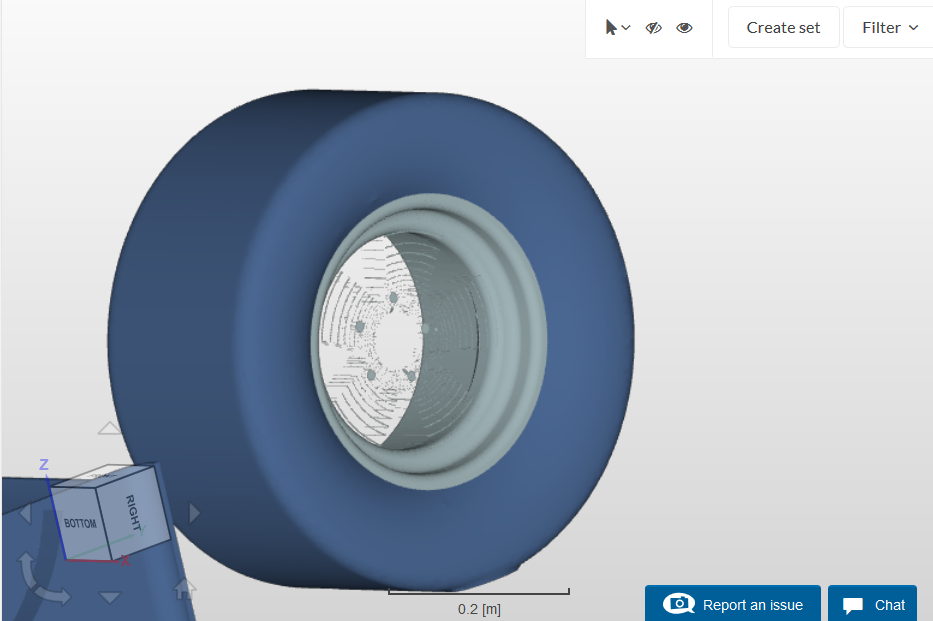Rotate view right with the right triangle arrow
The image size is (933, 621).
point(194,513)
